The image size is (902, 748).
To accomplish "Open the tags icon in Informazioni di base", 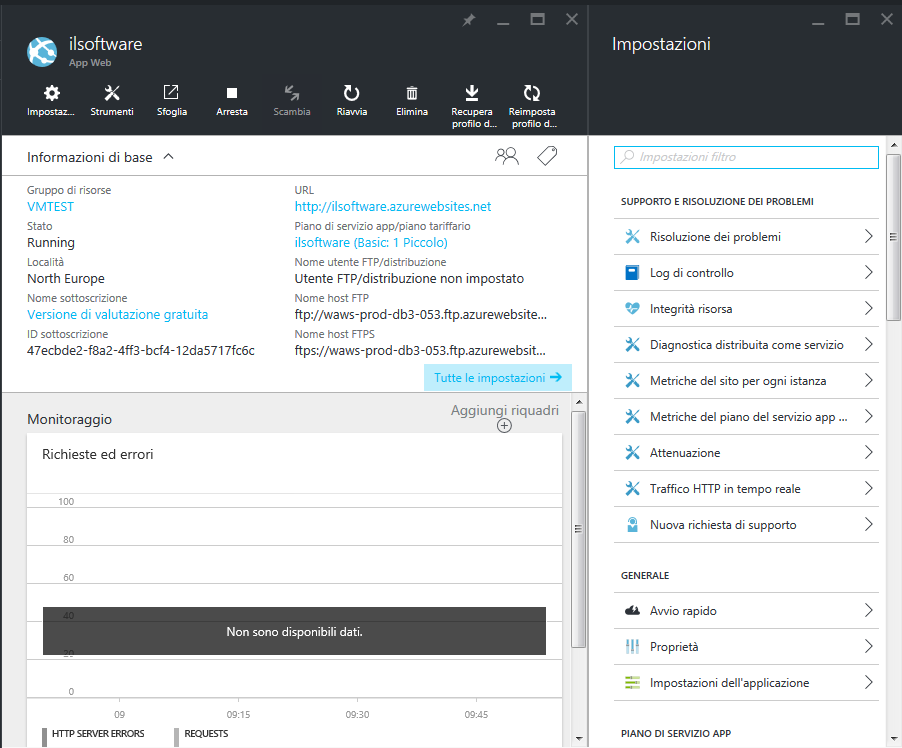I will coord(547,156).
